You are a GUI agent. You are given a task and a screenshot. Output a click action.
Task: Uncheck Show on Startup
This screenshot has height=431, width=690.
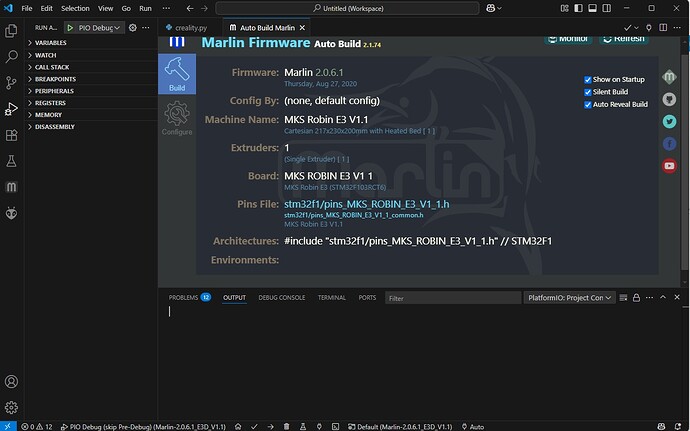coord(587,80)
